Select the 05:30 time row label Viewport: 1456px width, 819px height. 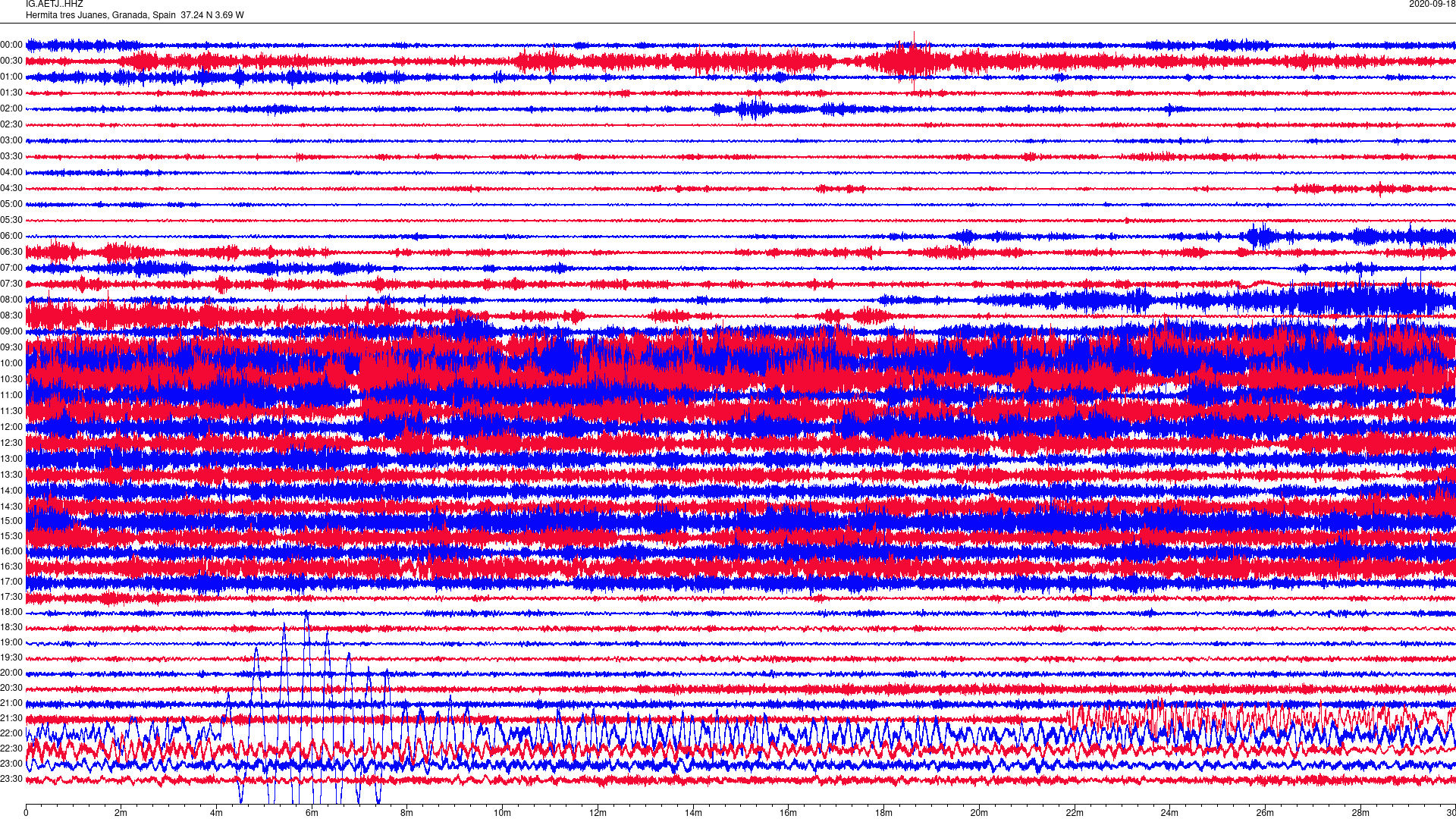(x=11, y=221)
